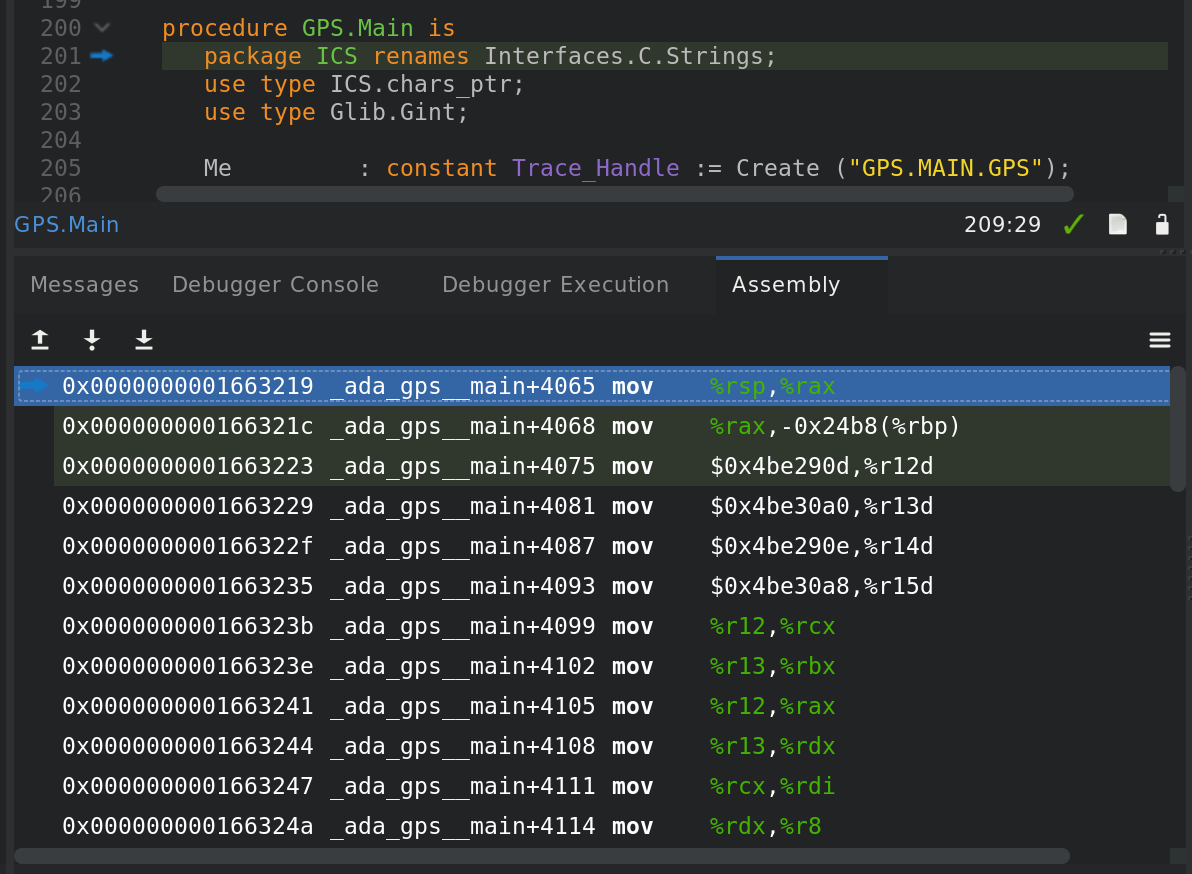This screenshot has width=1192, height=874.
Task: Click the green checkmark status icon
Action: 1073,224
